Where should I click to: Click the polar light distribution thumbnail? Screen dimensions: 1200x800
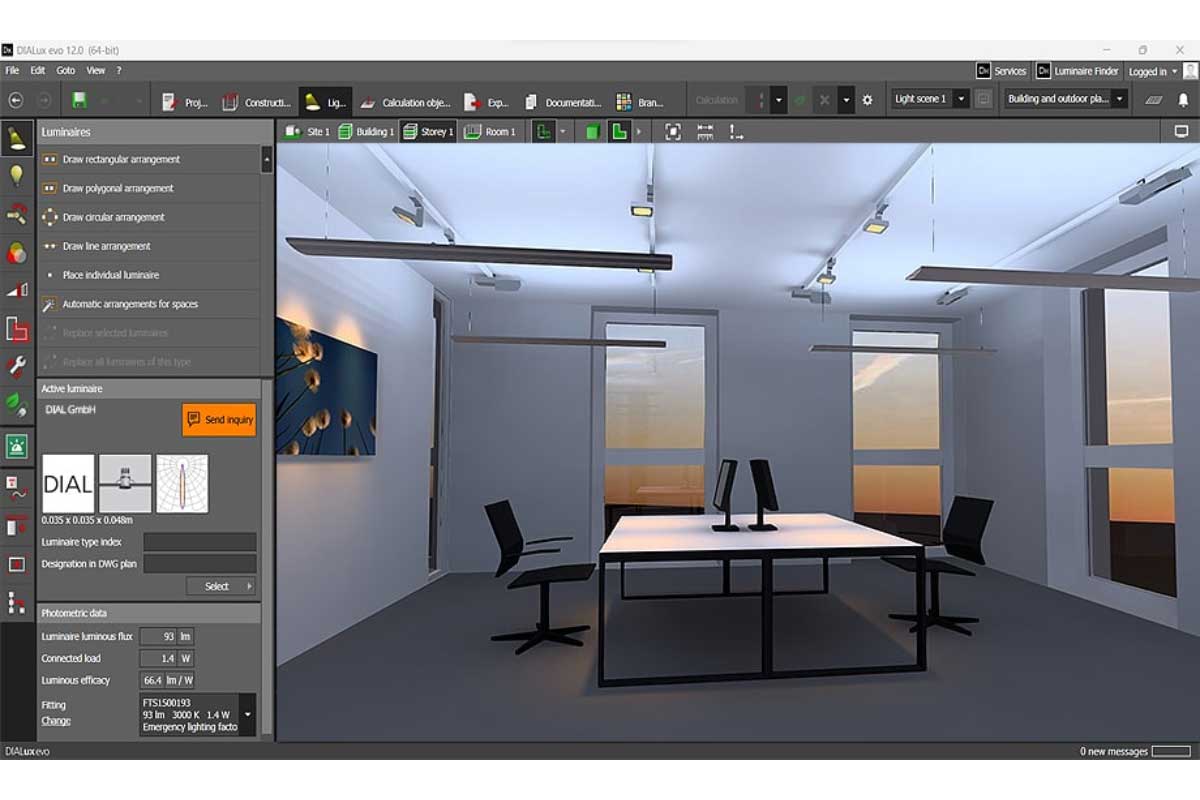[182, 484]
